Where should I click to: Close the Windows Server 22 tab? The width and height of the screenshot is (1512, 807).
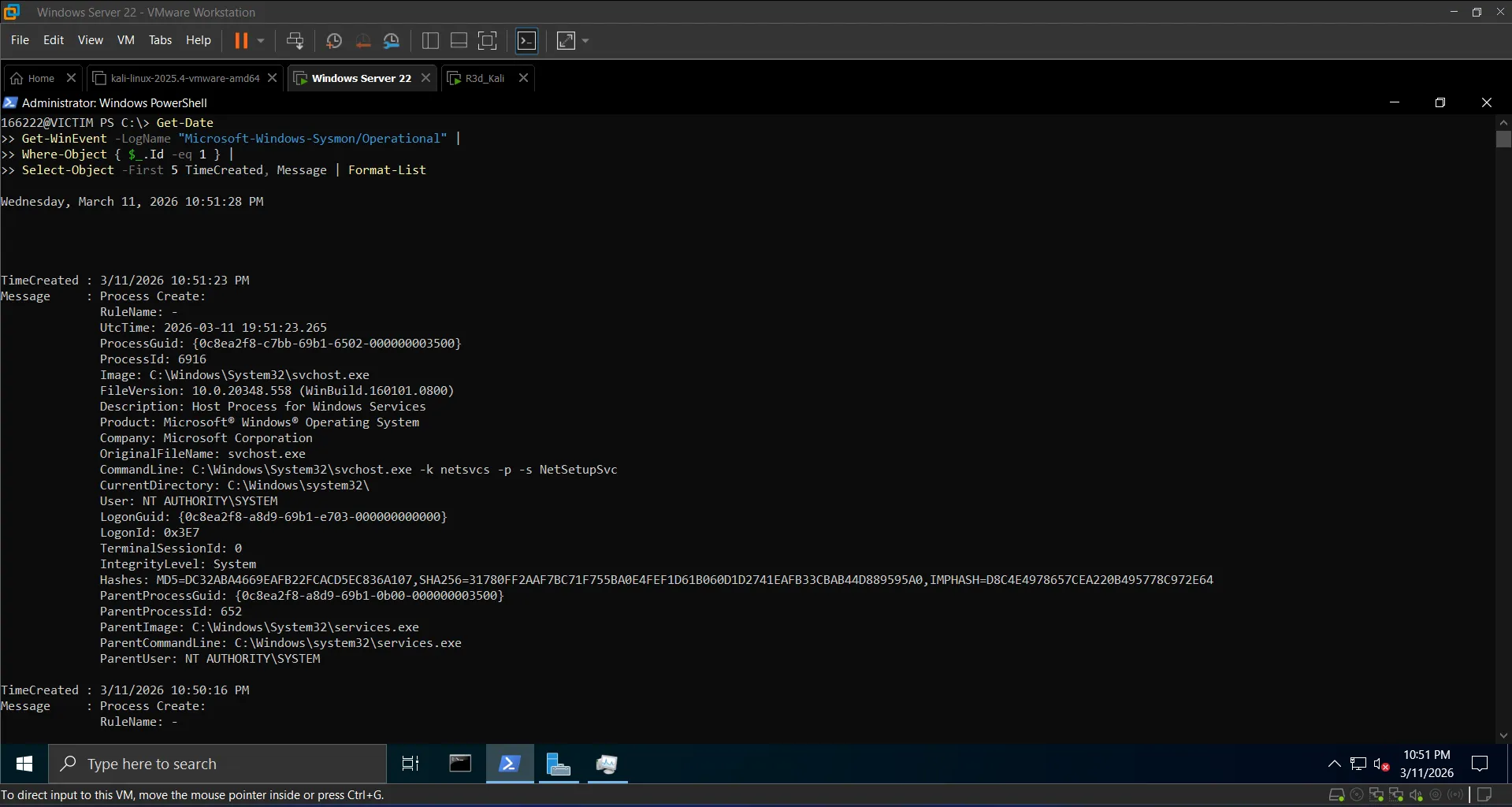point(425,78)
